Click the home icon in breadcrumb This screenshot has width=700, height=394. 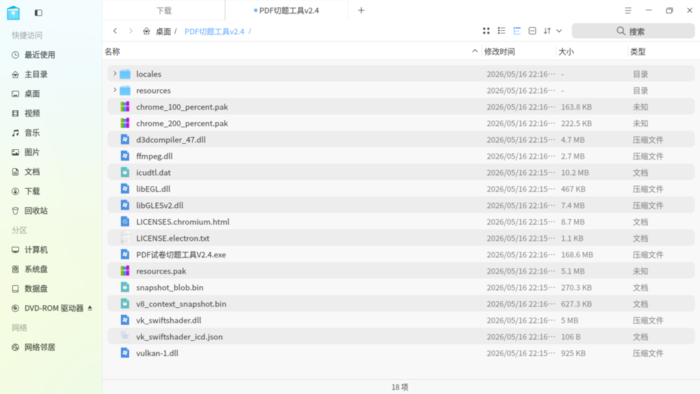click(146, 31)
